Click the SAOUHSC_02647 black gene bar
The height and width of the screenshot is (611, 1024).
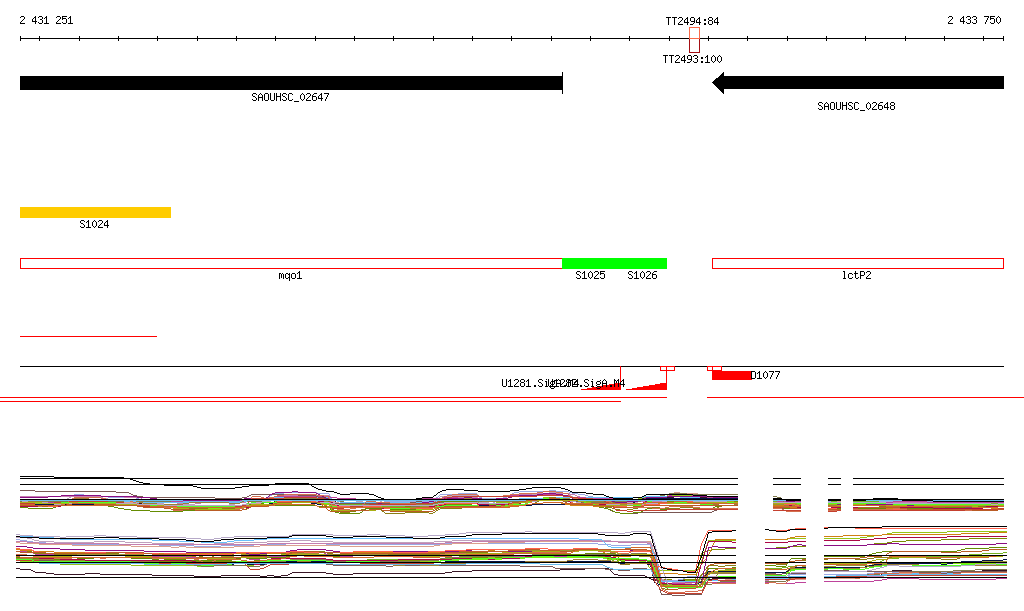click(x=291, y=83)
